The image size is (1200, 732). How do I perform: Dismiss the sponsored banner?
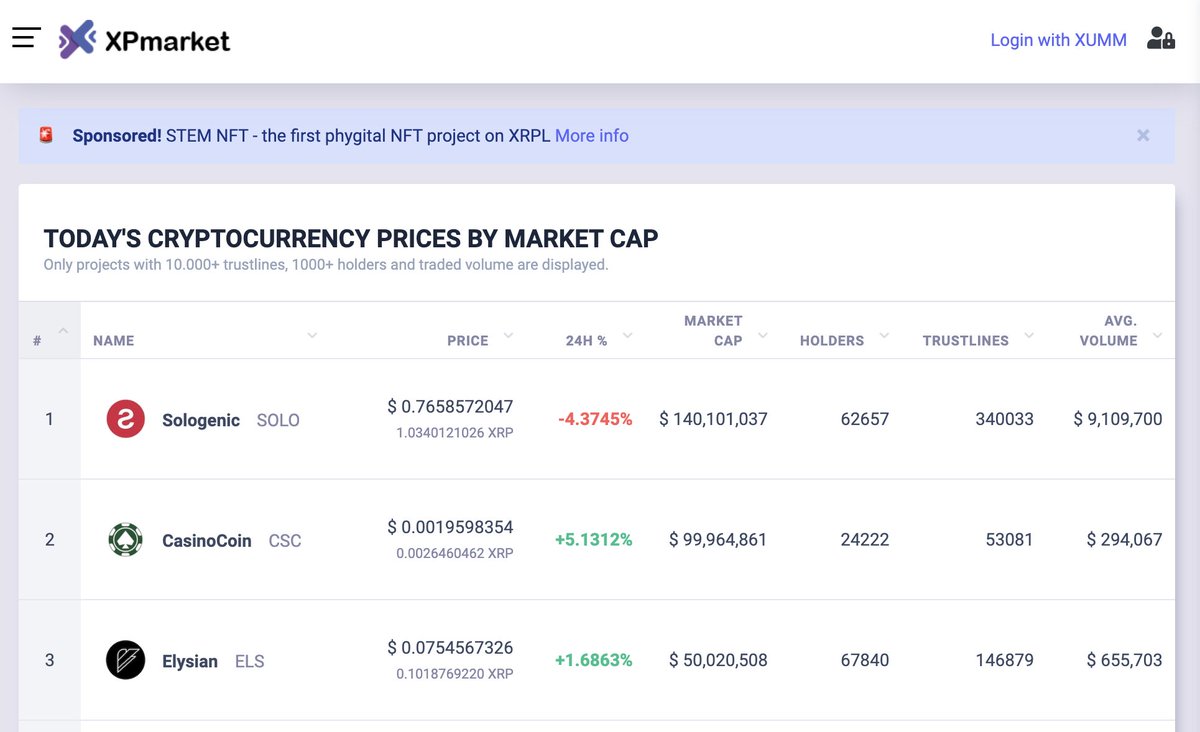(1143, 135)
